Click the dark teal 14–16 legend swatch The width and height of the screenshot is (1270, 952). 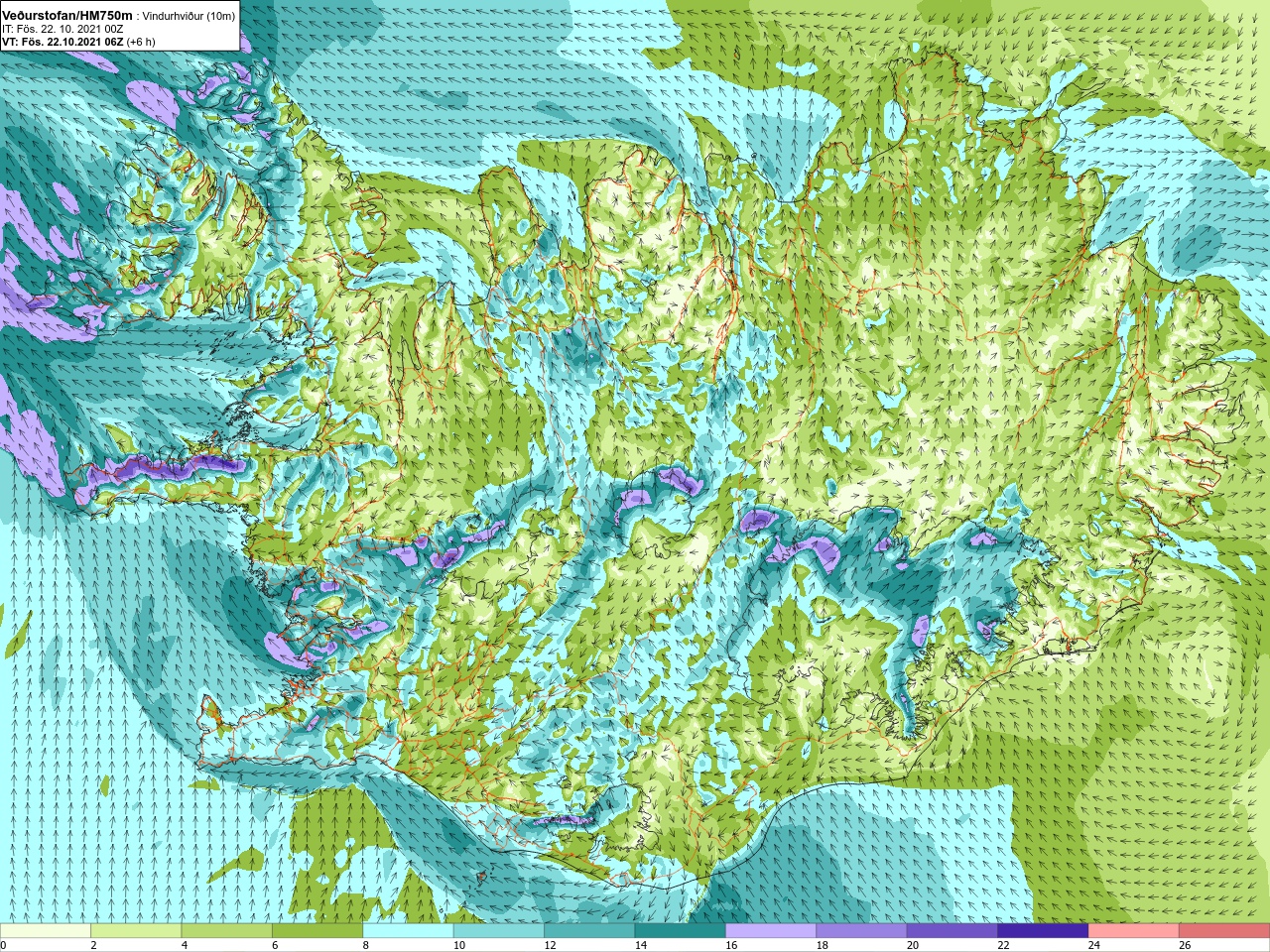click(680, 931)
